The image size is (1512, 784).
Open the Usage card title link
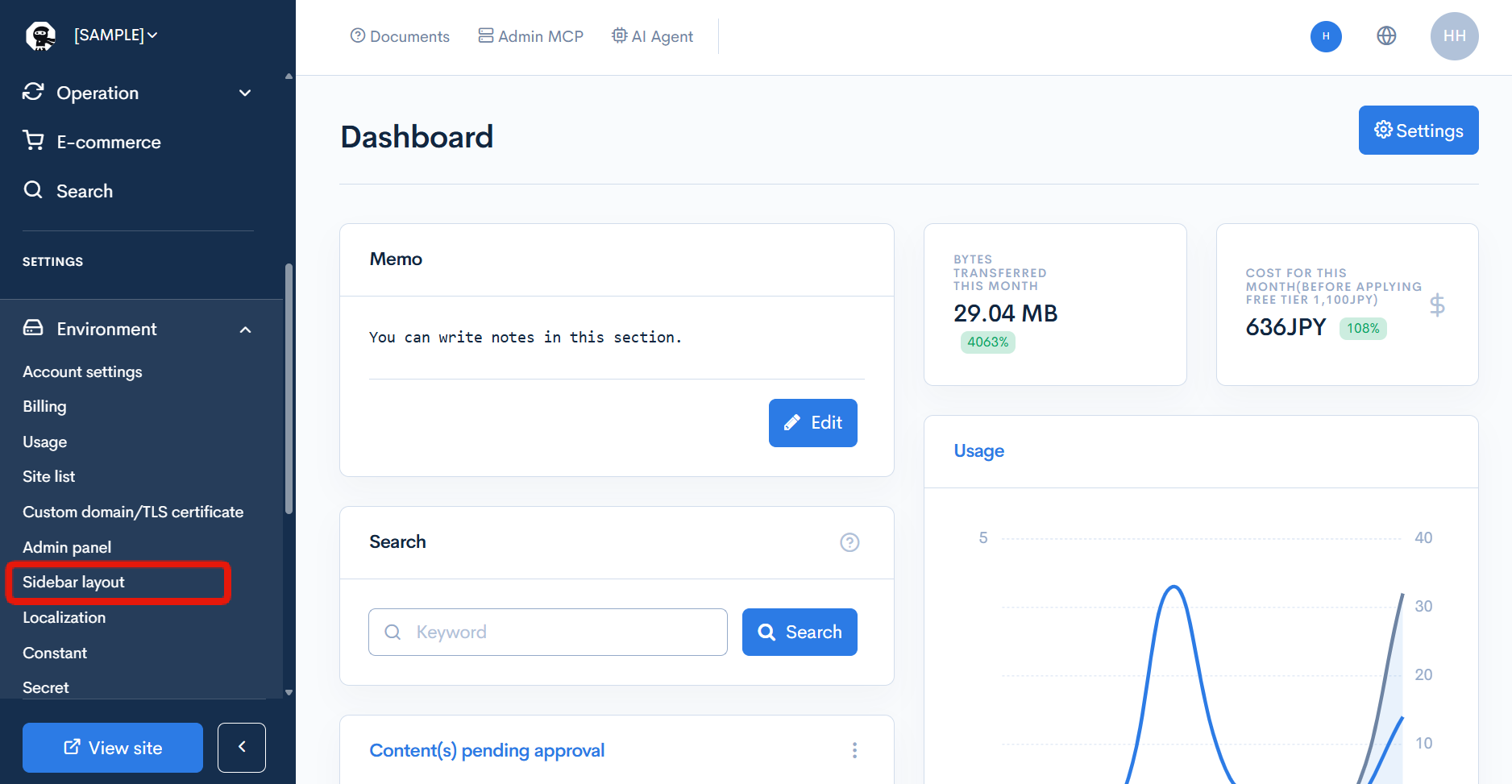pos(979,451)
